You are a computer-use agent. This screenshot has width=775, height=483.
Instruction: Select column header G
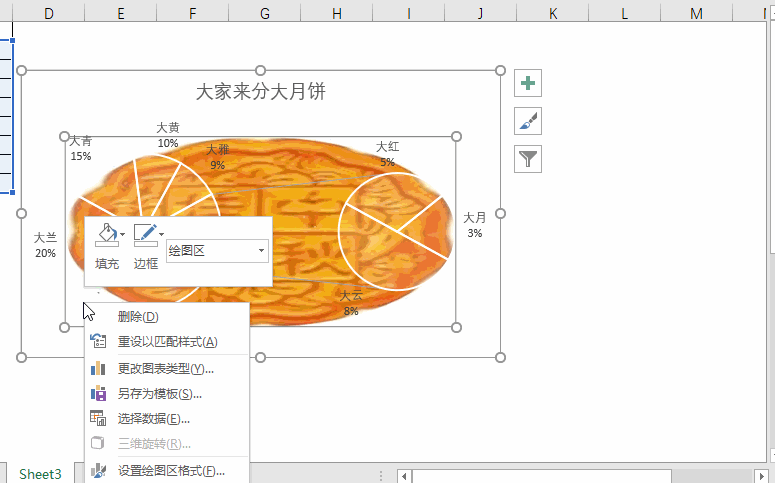(x=265, y=13)
